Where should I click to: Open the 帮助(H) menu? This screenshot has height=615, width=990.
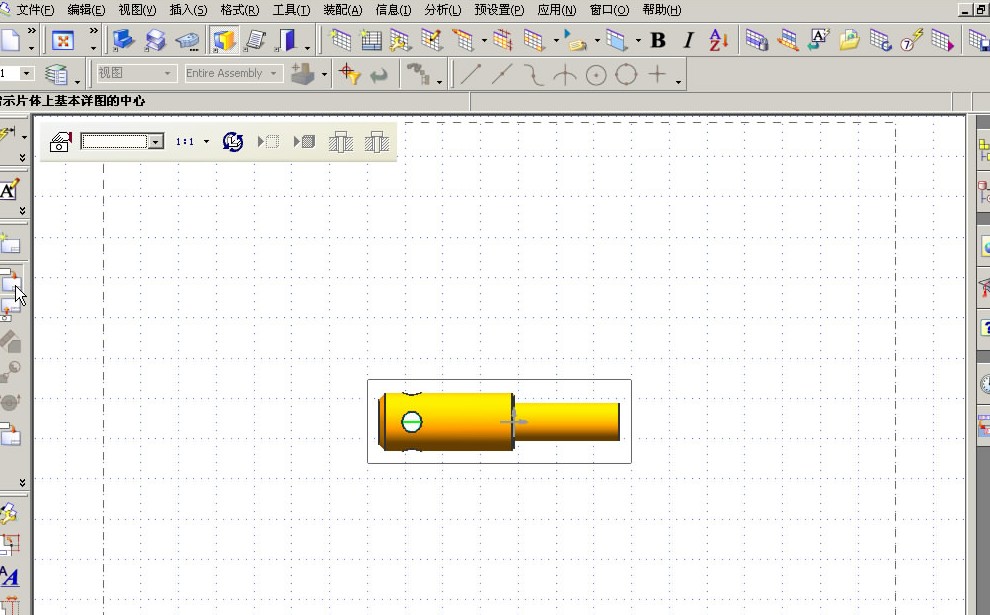pos(662,10)
